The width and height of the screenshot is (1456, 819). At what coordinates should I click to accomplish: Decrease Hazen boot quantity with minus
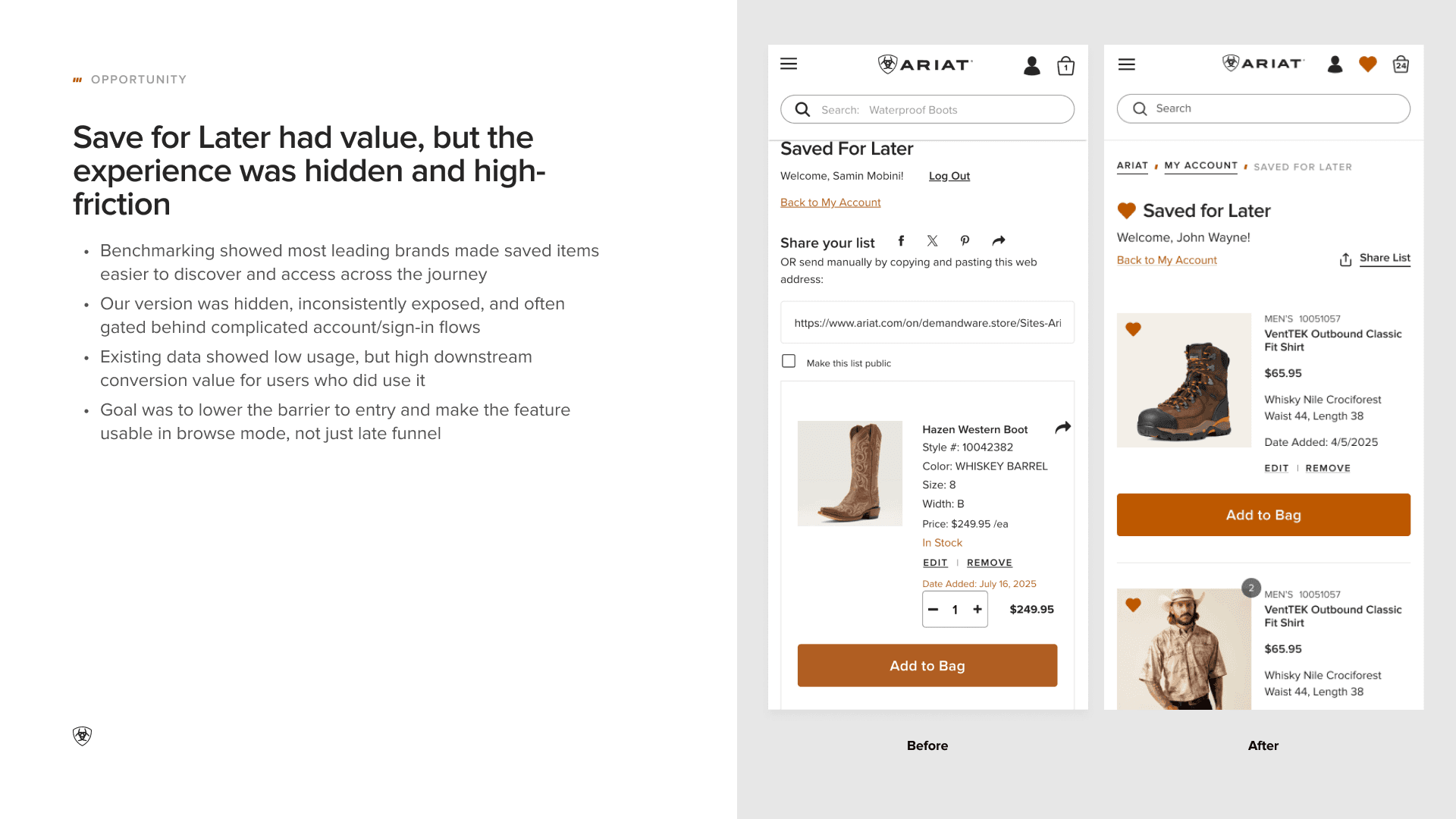[x=934, y=609]
